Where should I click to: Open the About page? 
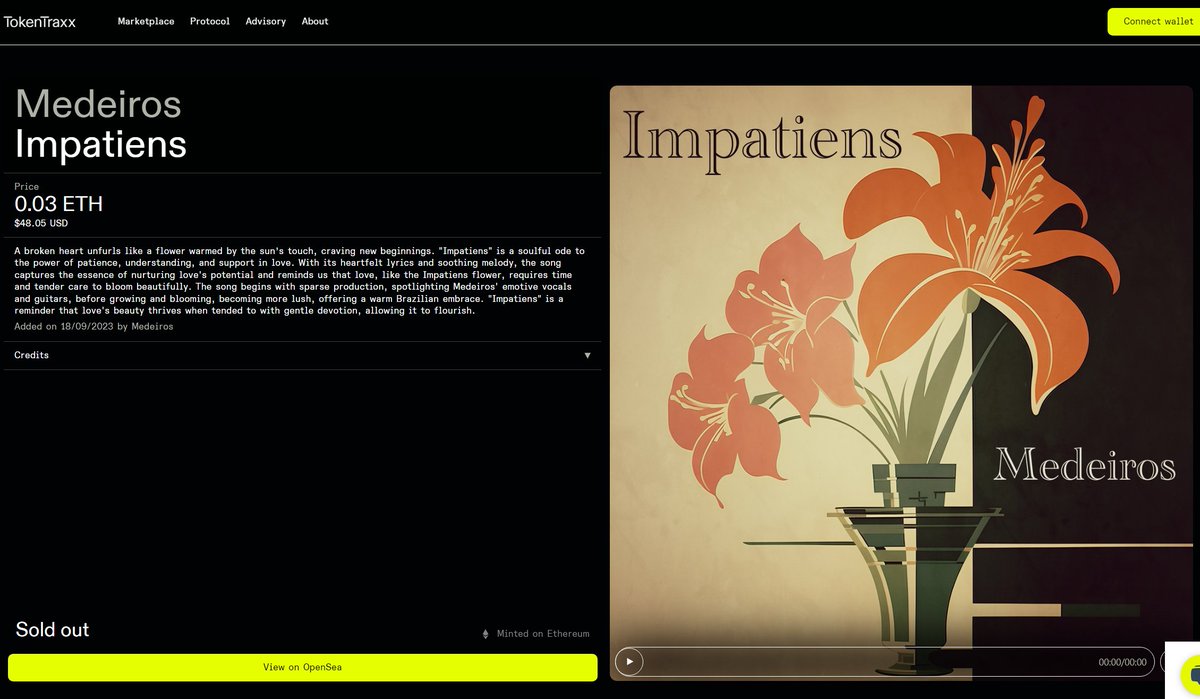coord(315,21)
